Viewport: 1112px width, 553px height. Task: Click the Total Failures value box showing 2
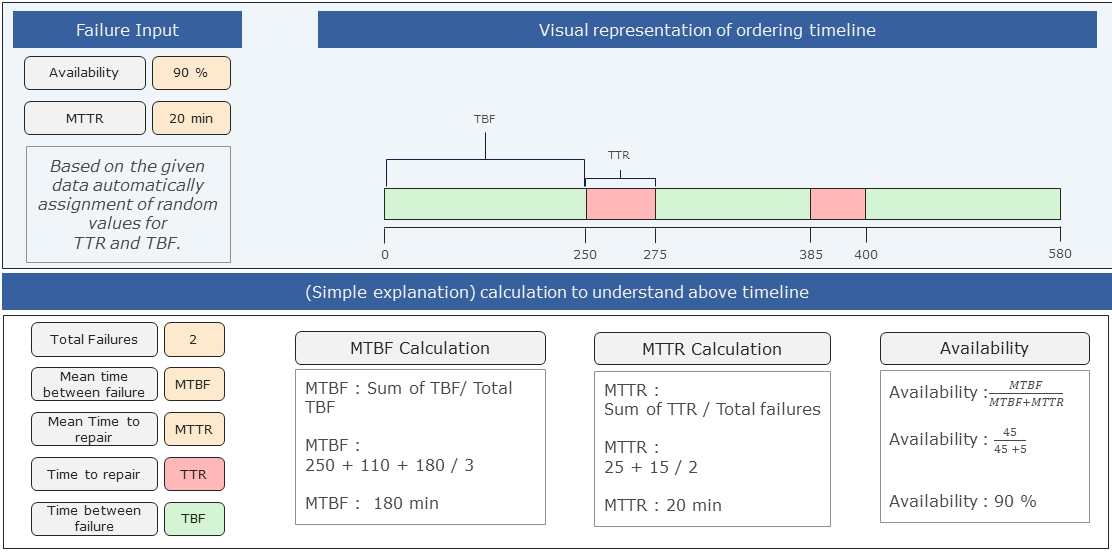pyautogui.click(x=194, y=339)
